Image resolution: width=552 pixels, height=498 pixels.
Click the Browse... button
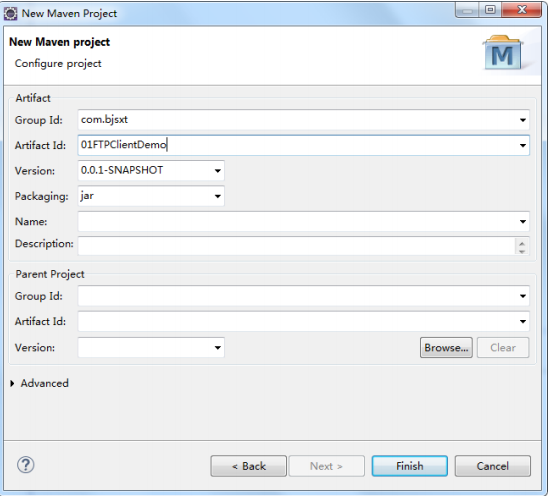coord(446,348)
